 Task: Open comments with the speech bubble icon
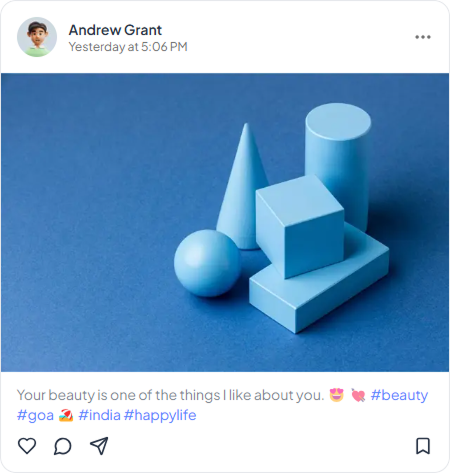(63, 446)
